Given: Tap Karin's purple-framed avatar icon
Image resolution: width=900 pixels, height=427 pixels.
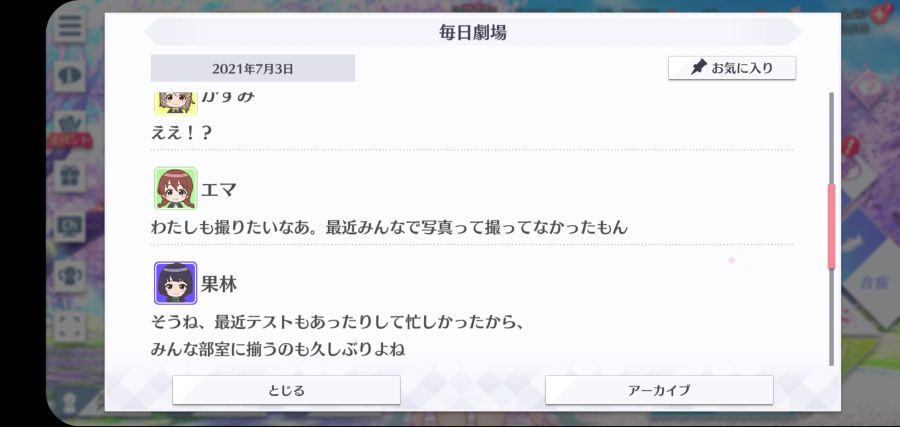Looking at the screenshot, I should 176,283.
